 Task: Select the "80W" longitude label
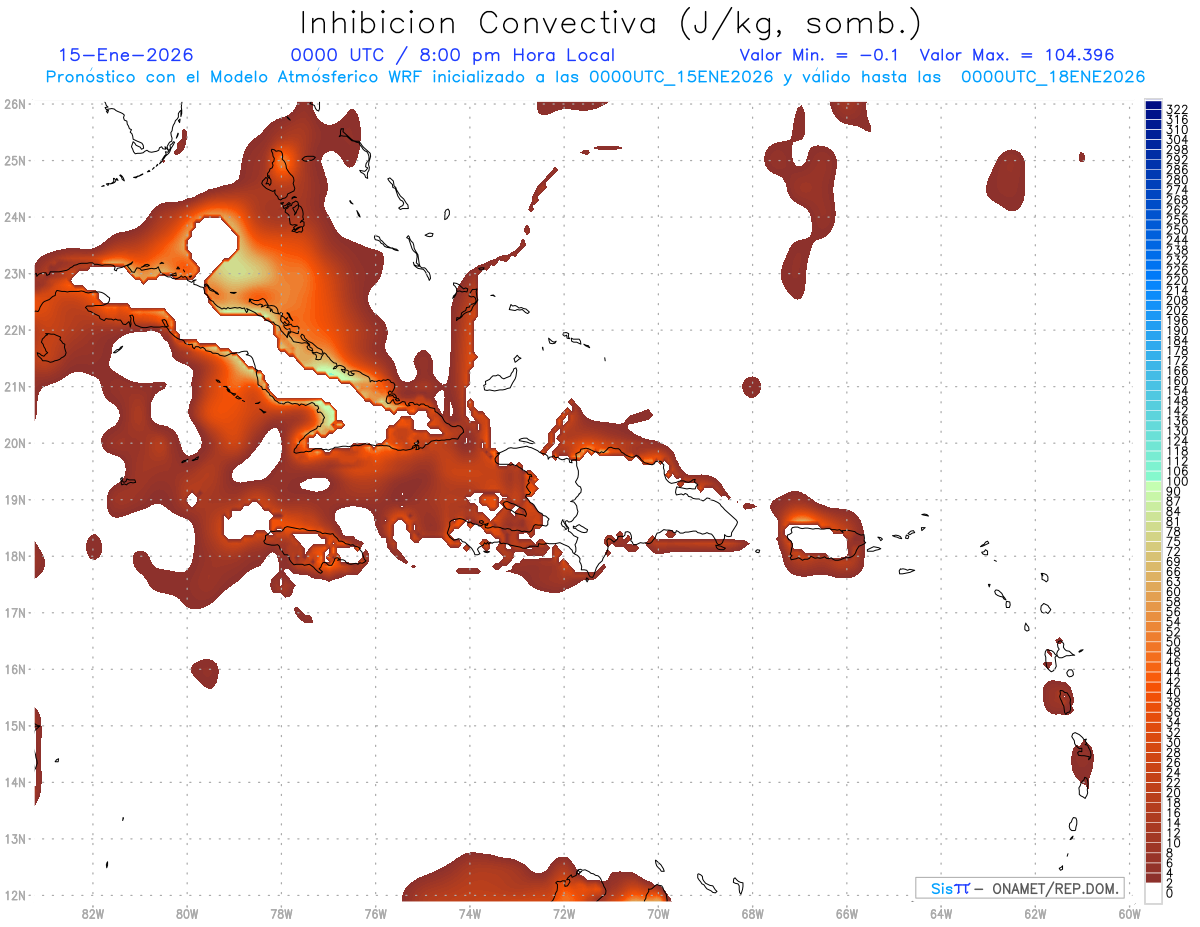coord(187,914)
